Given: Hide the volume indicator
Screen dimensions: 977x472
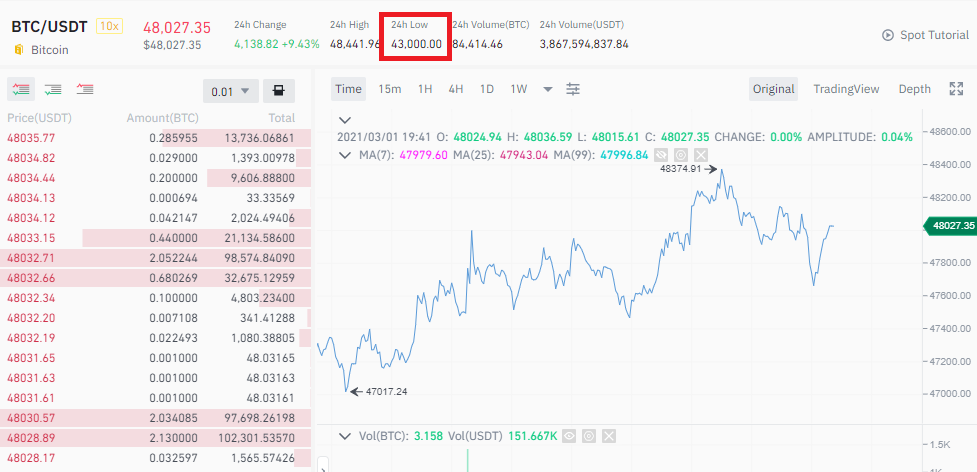Looking at the screenshot, I should pyautogui.click(x=568, y=436).
